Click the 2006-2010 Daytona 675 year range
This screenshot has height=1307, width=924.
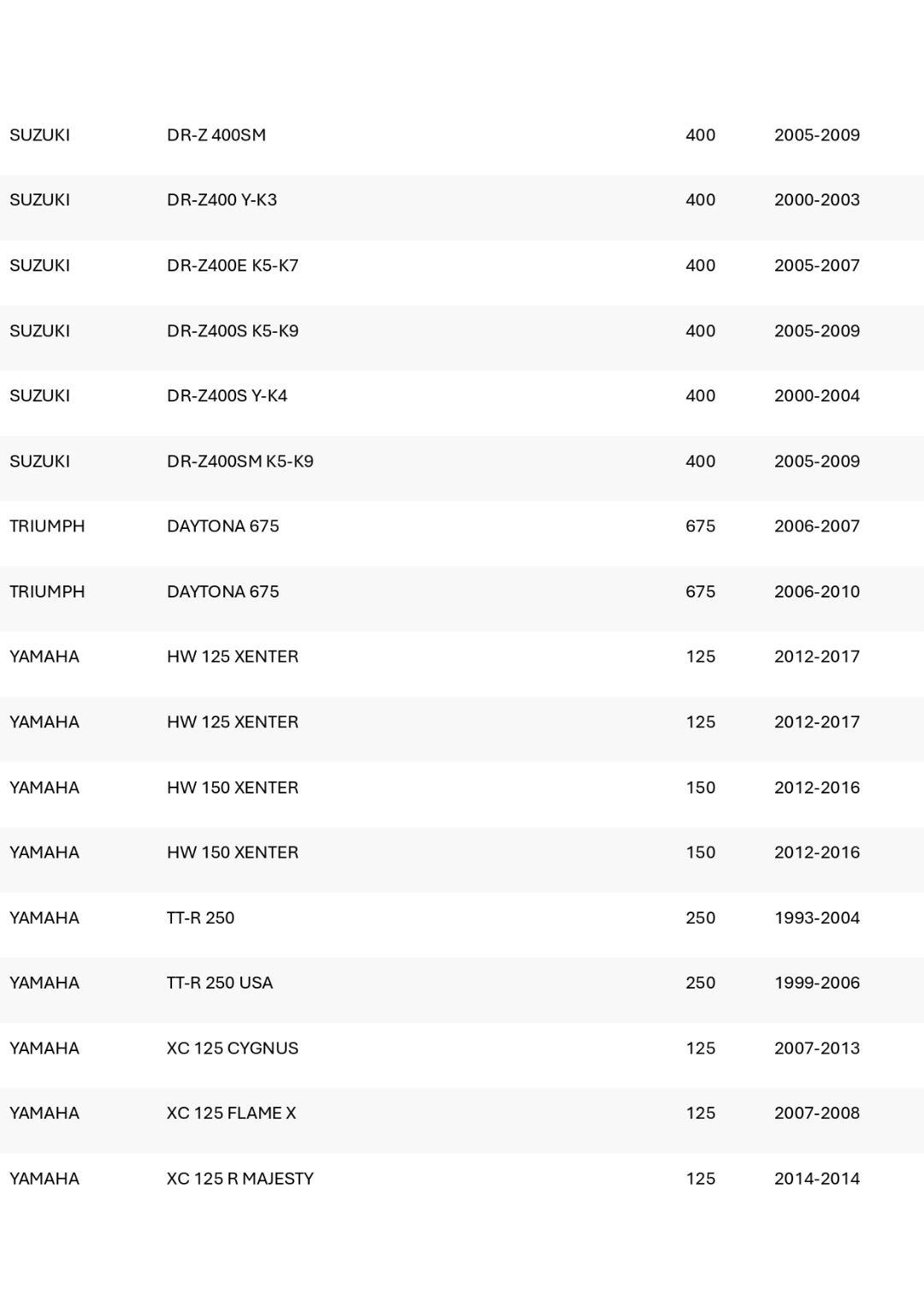[817, 591]
